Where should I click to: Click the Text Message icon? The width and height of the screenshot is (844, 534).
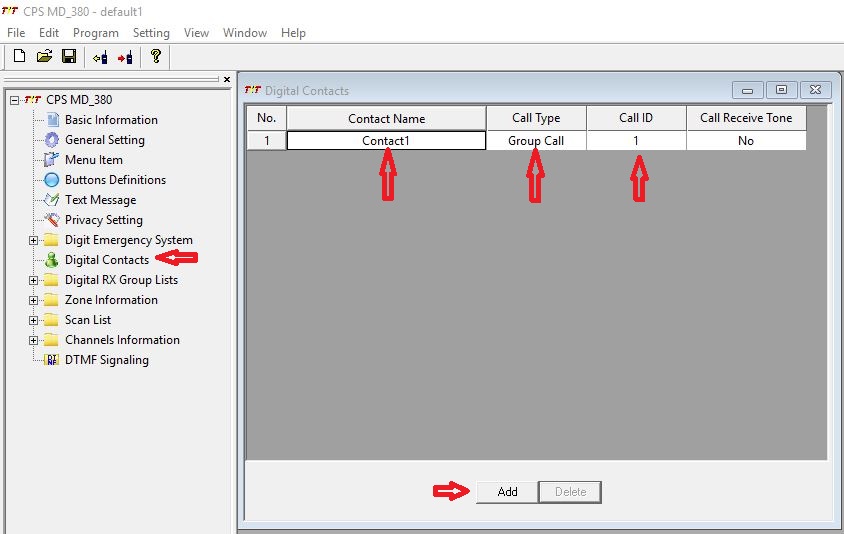tap(52, 200)
